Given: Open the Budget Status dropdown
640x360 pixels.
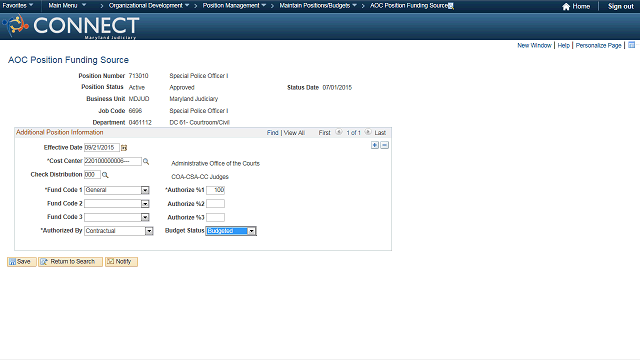Looking at the screenshot, I should tap(252, 231).
